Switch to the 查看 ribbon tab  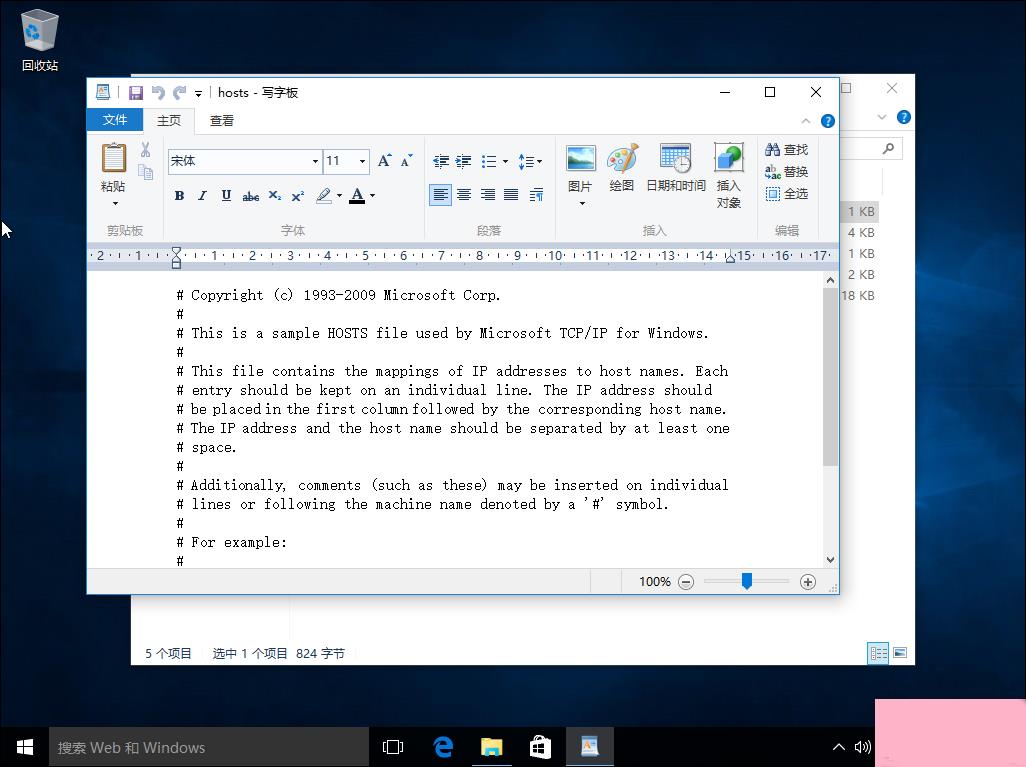pyautogui.click(x=222, y=120)
